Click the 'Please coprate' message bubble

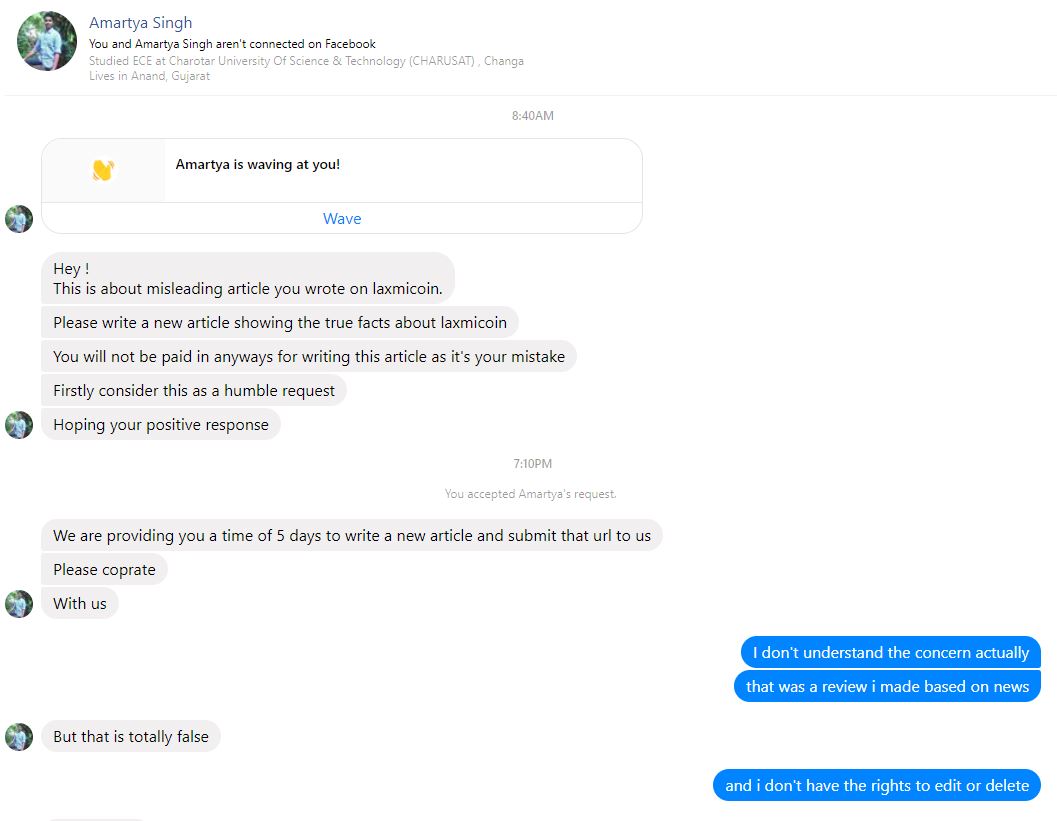[104, 570]
